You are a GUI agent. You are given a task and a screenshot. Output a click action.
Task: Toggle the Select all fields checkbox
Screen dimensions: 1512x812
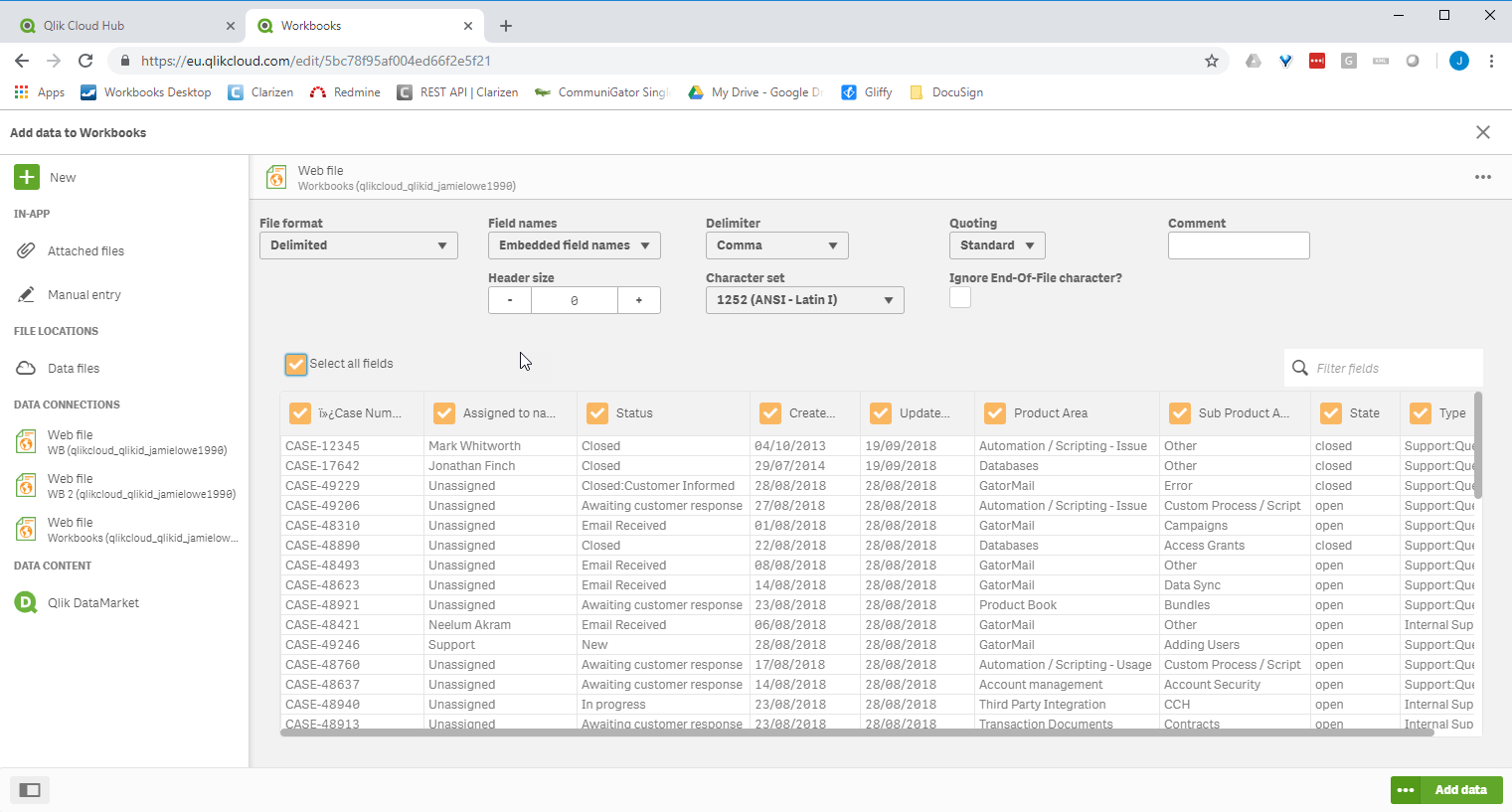(296, 364)
